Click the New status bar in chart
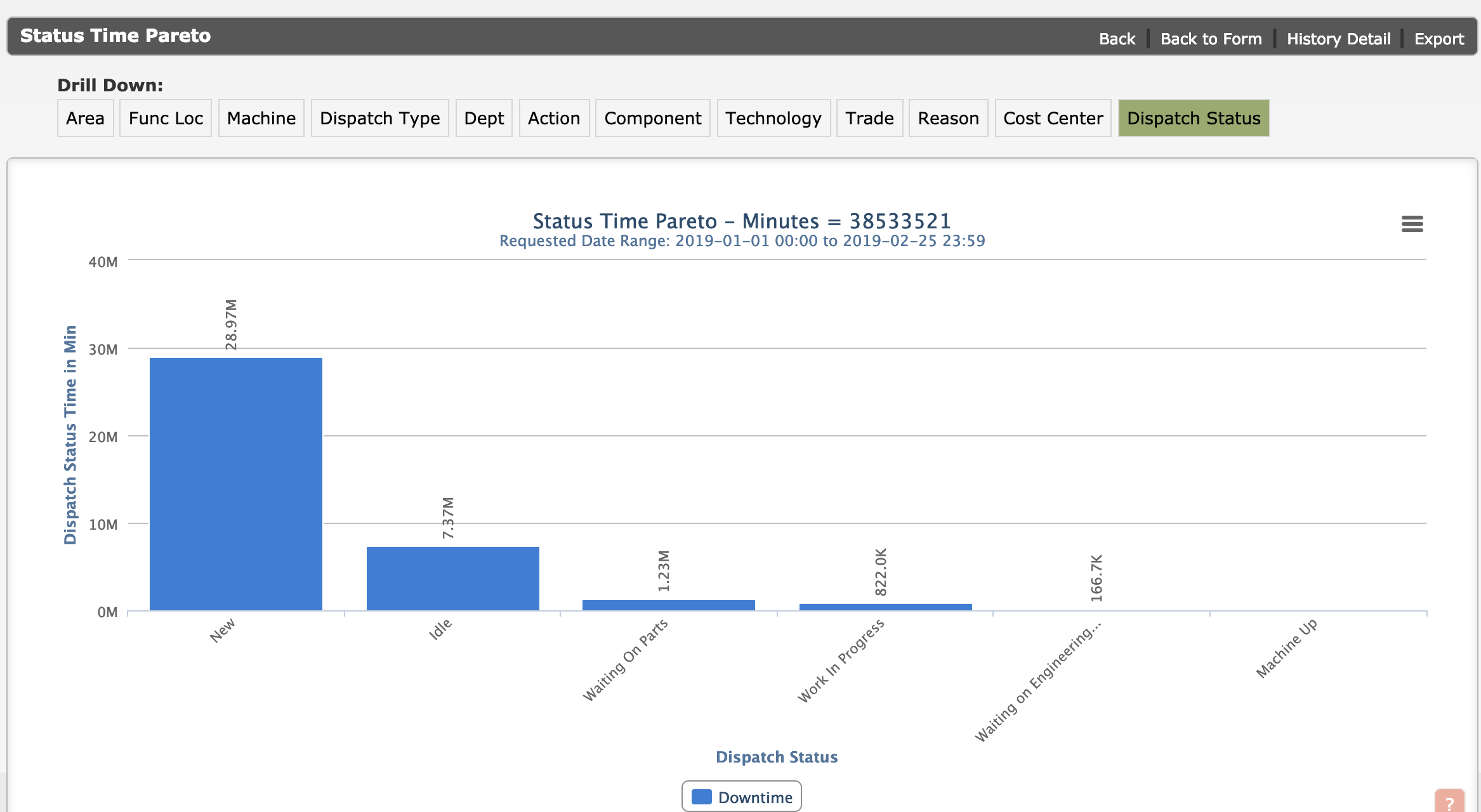The image size is (1481, 812). [236, 484]
